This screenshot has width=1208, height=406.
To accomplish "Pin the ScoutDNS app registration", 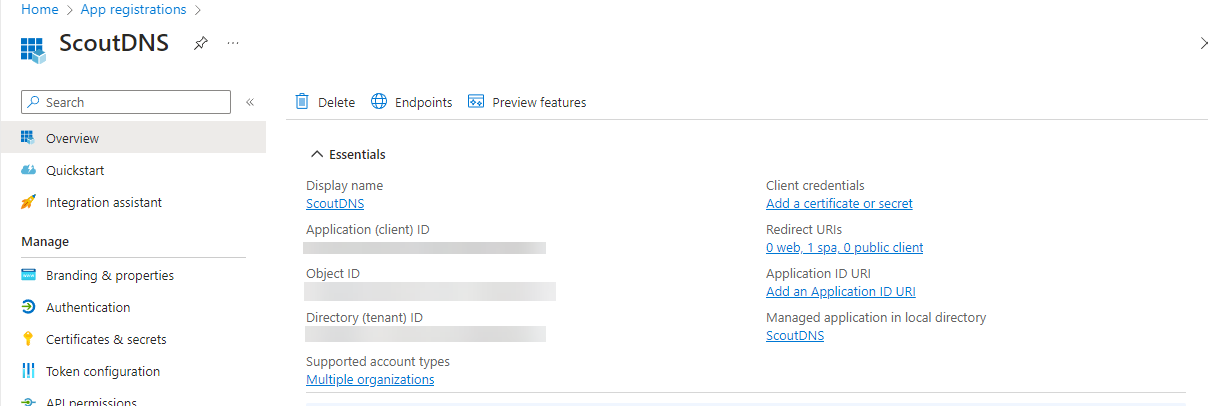I will [200, 43].
